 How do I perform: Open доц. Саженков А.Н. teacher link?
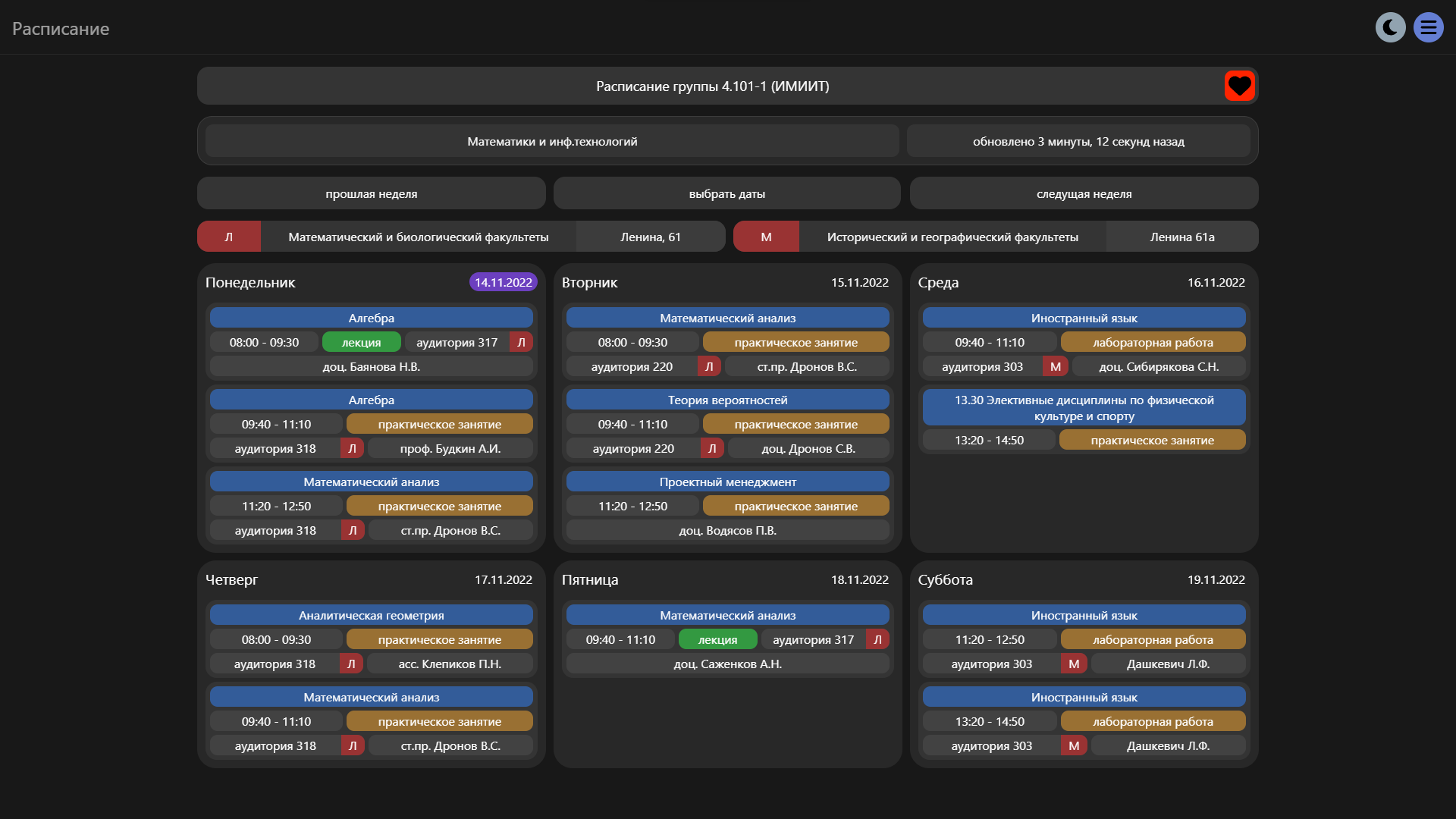(728, 664)
